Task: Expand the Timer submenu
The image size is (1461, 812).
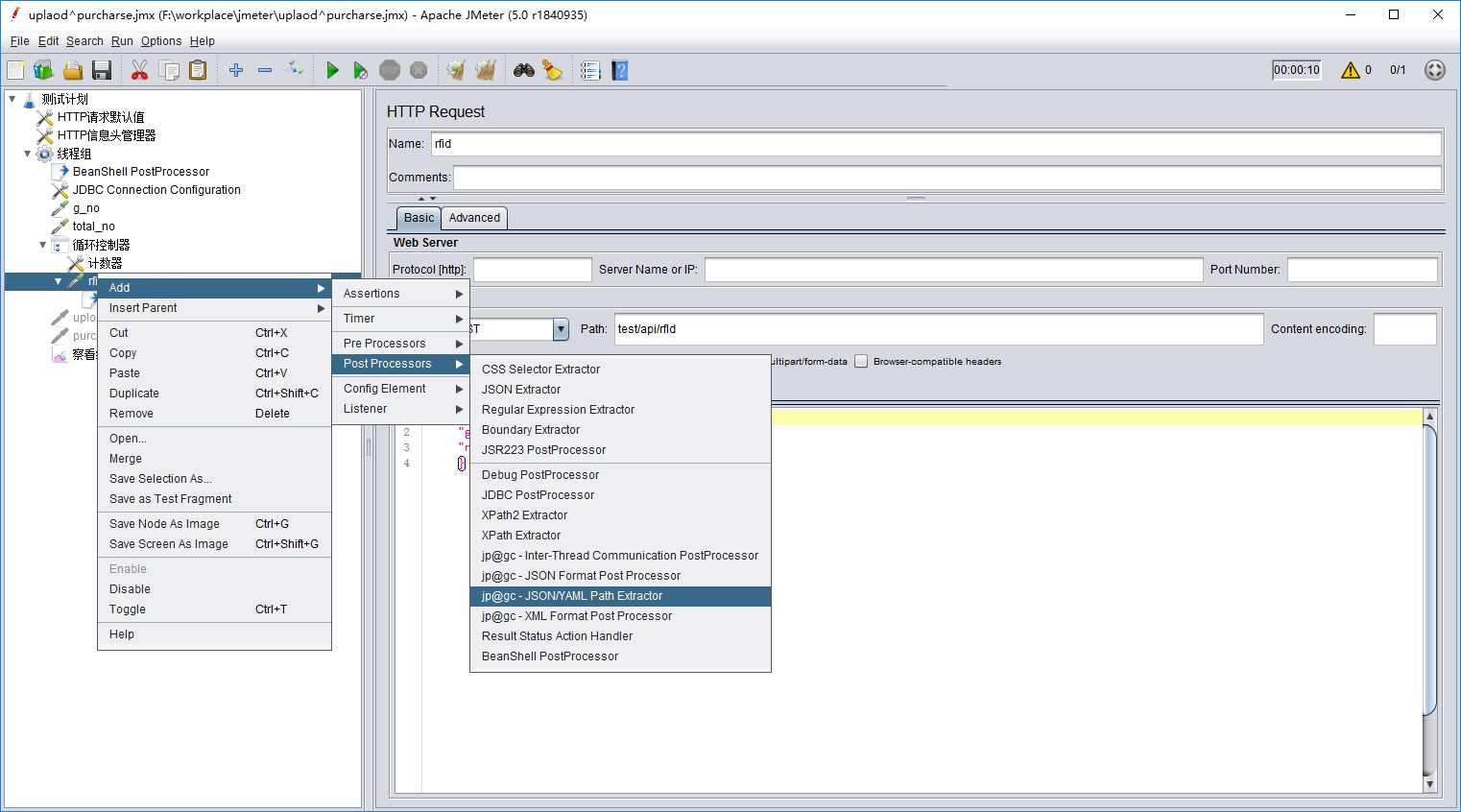Action: point(401,319)
